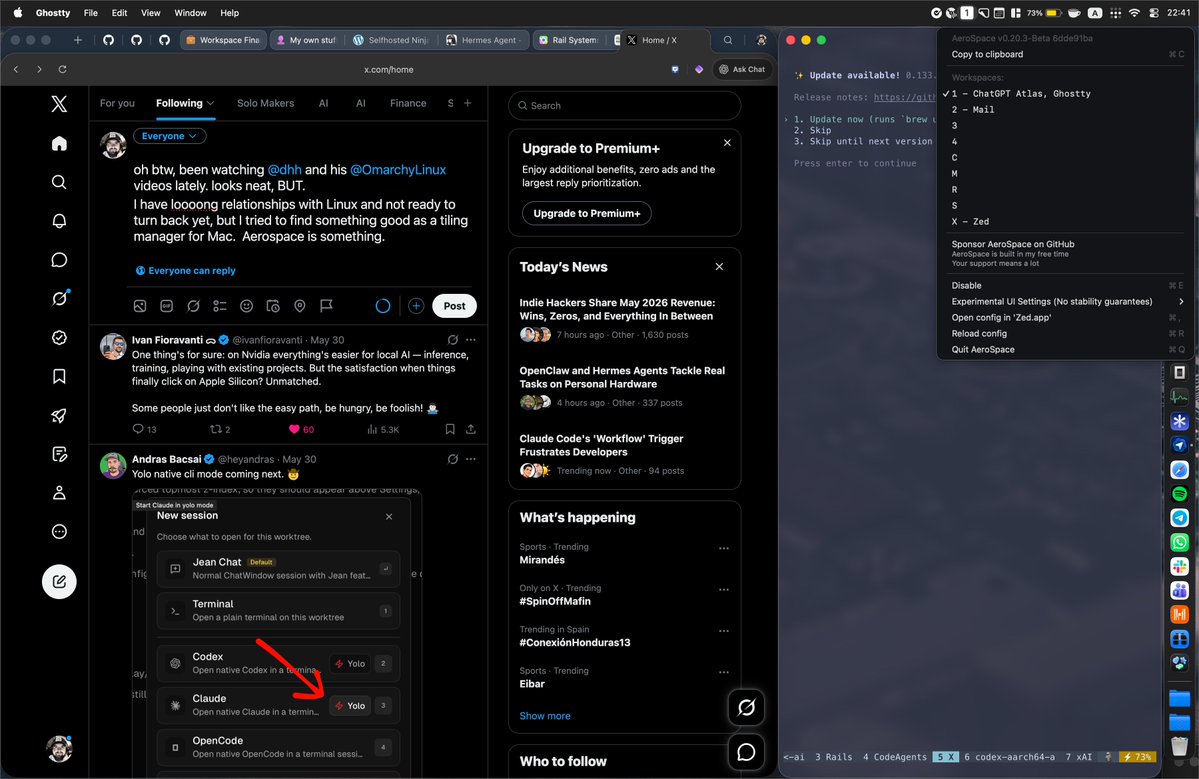Click the round compose post button in sidebar
Viewport: 1199px width, 779px height.
point(59,582)
